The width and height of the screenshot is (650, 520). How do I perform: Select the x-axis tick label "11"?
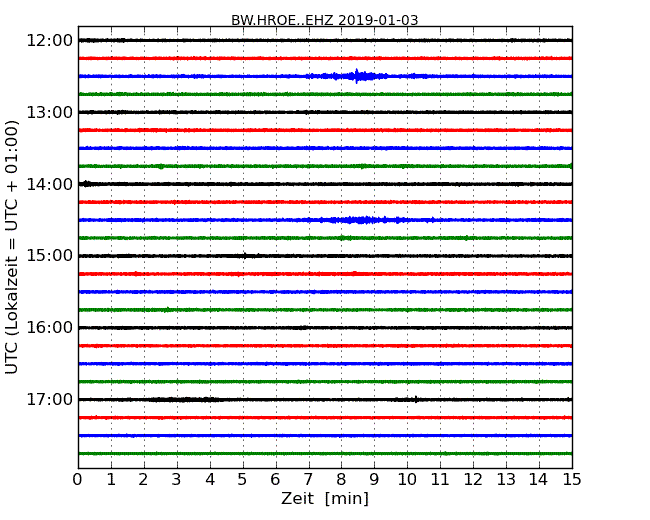[440, 480]
